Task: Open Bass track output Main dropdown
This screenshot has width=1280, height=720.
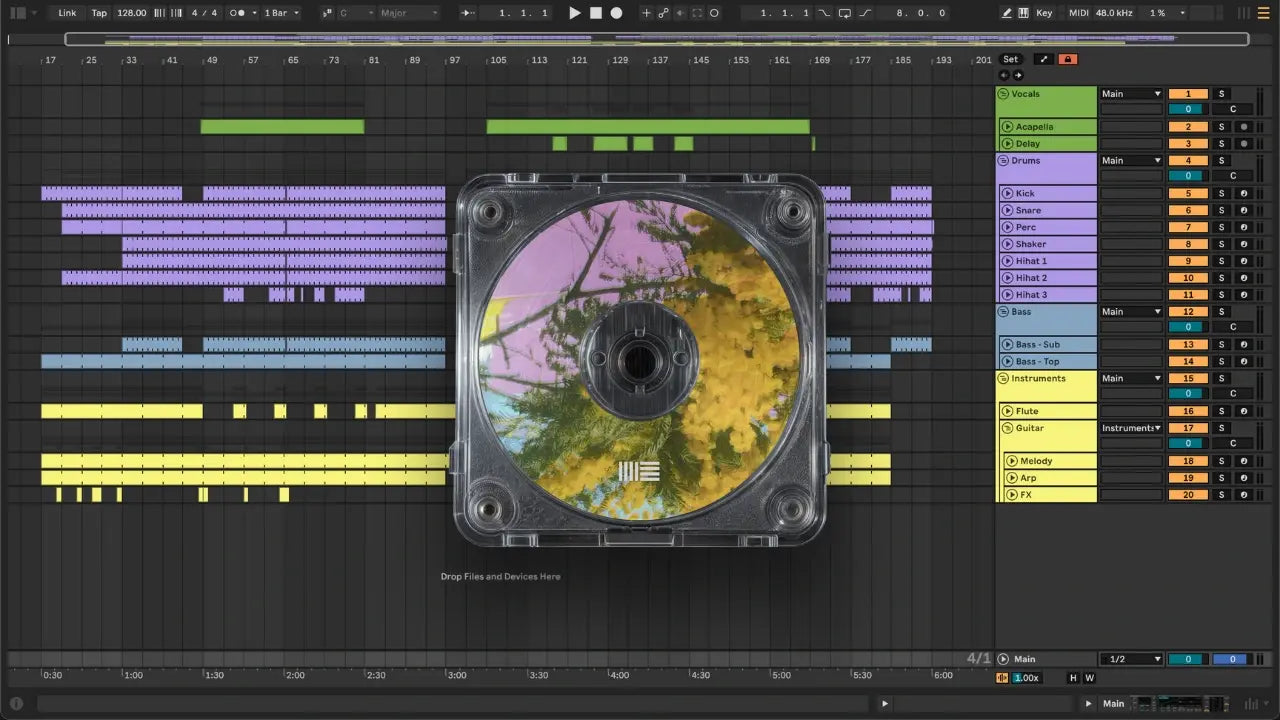Action: (x=1131, y=312)
